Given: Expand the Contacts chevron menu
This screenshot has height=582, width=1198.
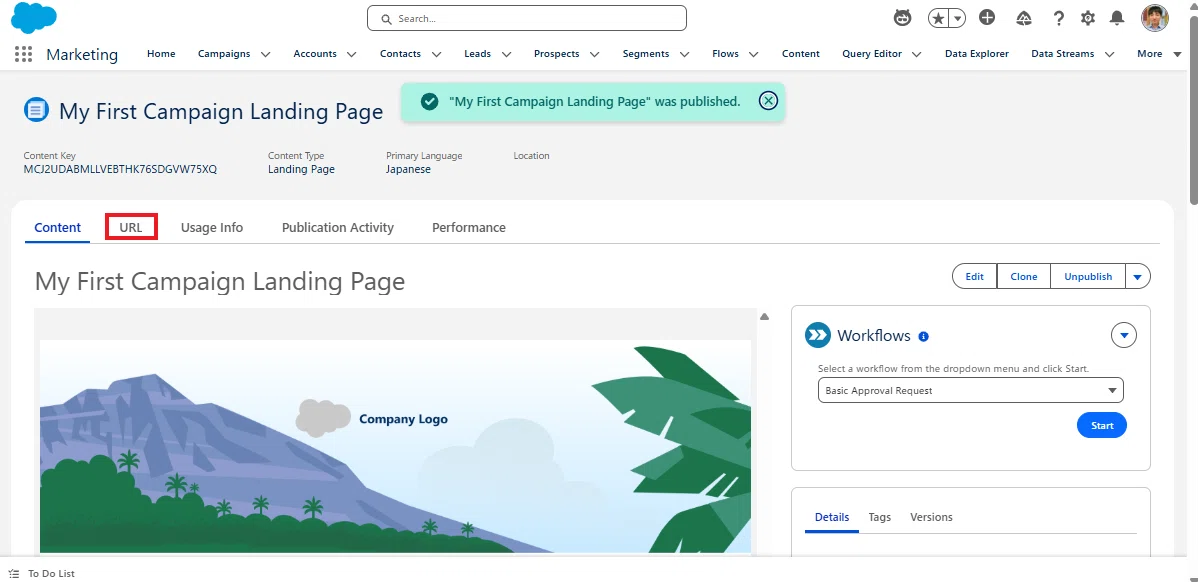Looking at the screenshot, I should coord(436,54).
